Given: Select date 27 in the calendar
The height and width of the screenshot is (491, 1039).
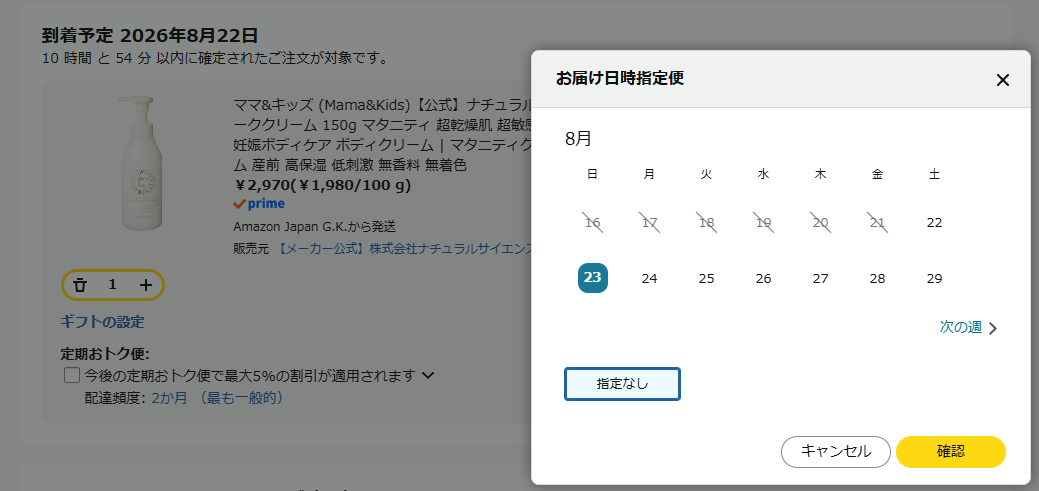Looking at the screenshot, I should coord(820,278).
